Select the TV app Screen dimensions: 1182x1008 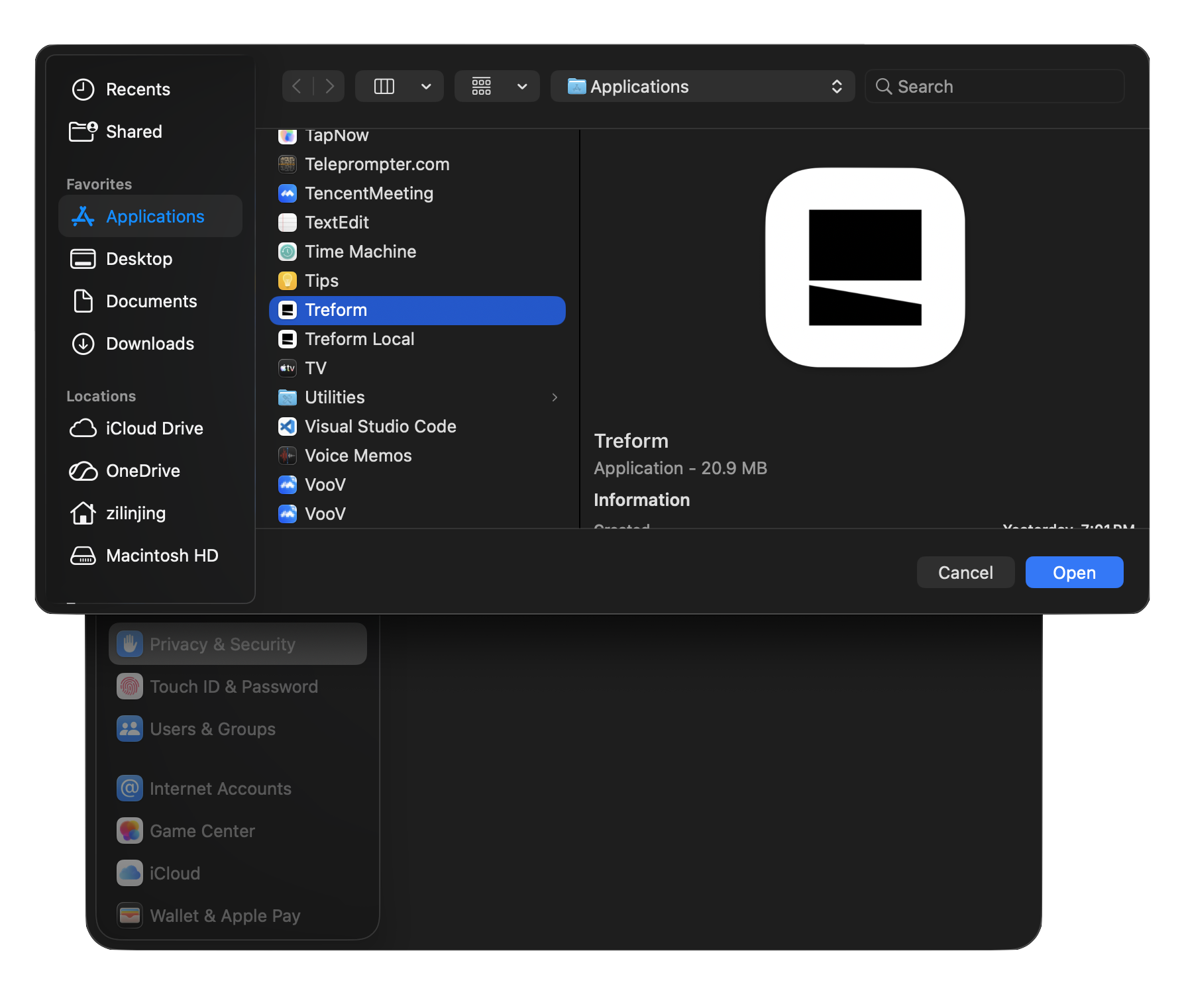[417, 368]
